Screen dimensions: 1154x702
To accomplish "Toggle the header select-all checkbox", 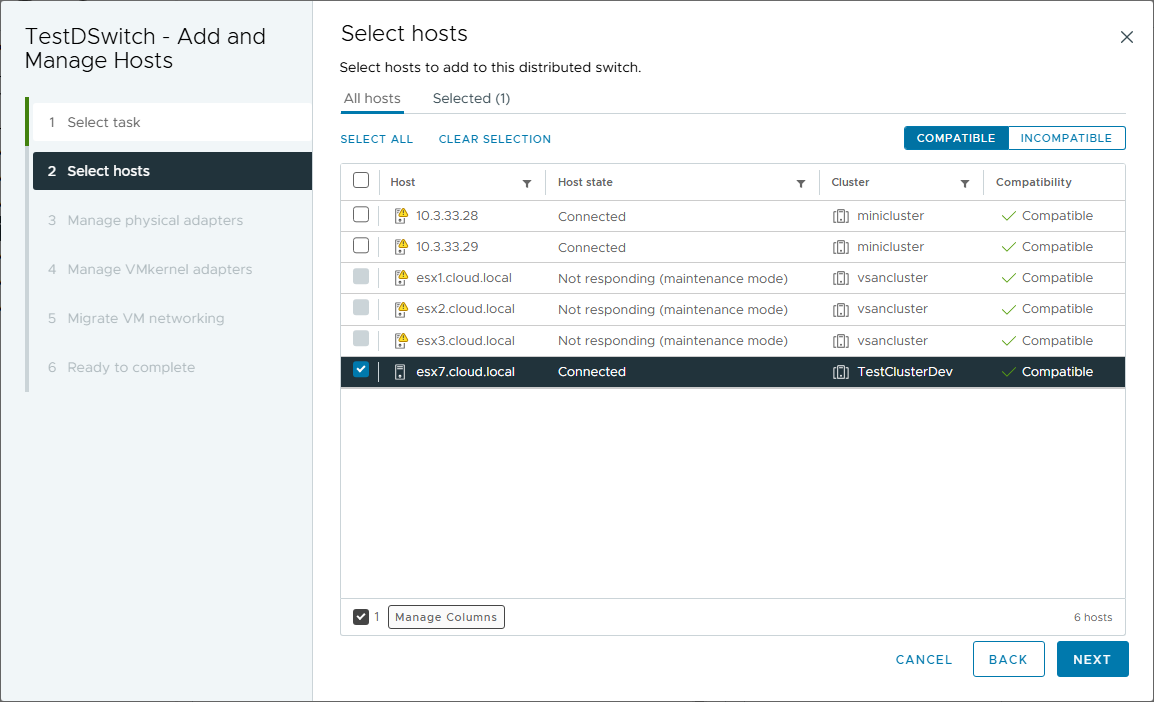I will [361, 181].
